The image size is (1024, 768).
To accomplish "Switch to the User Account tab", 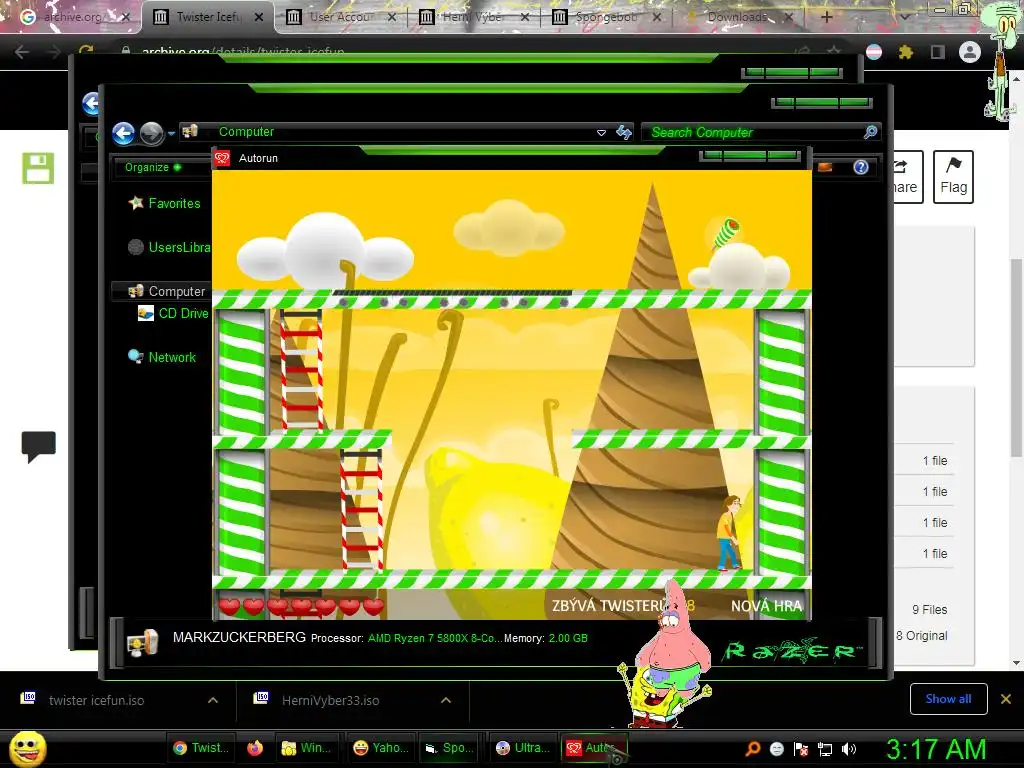I will 343,17.
